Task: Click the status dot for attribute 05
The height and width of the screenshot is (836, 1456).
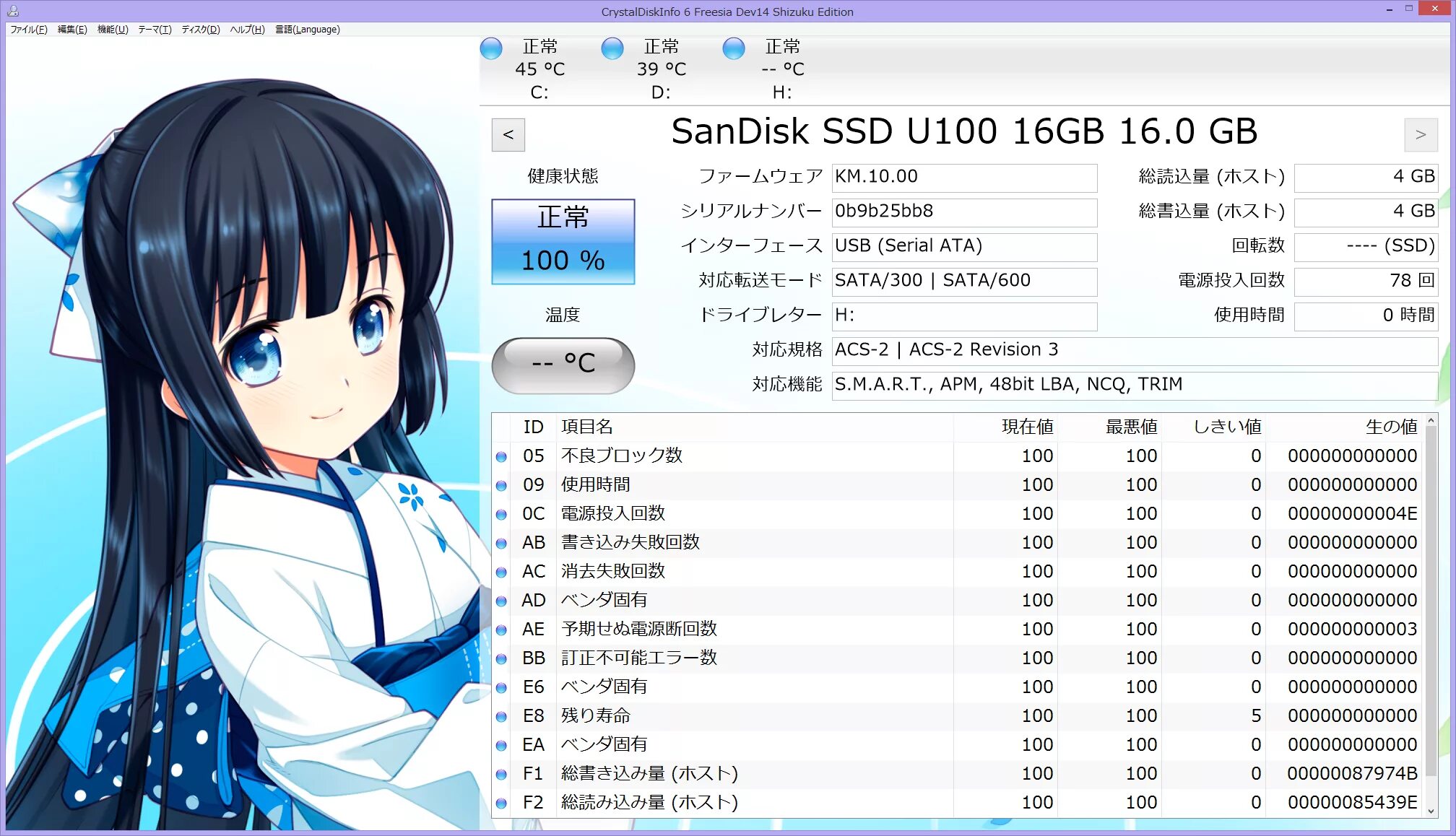Action: click(501, 457)
